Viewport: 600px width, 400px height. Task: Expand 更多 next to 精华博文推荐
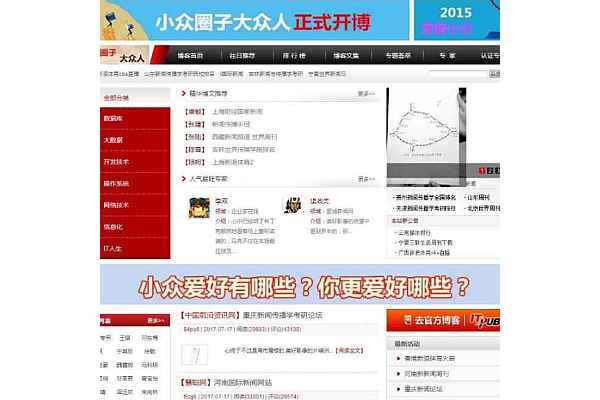coord(366,94)
